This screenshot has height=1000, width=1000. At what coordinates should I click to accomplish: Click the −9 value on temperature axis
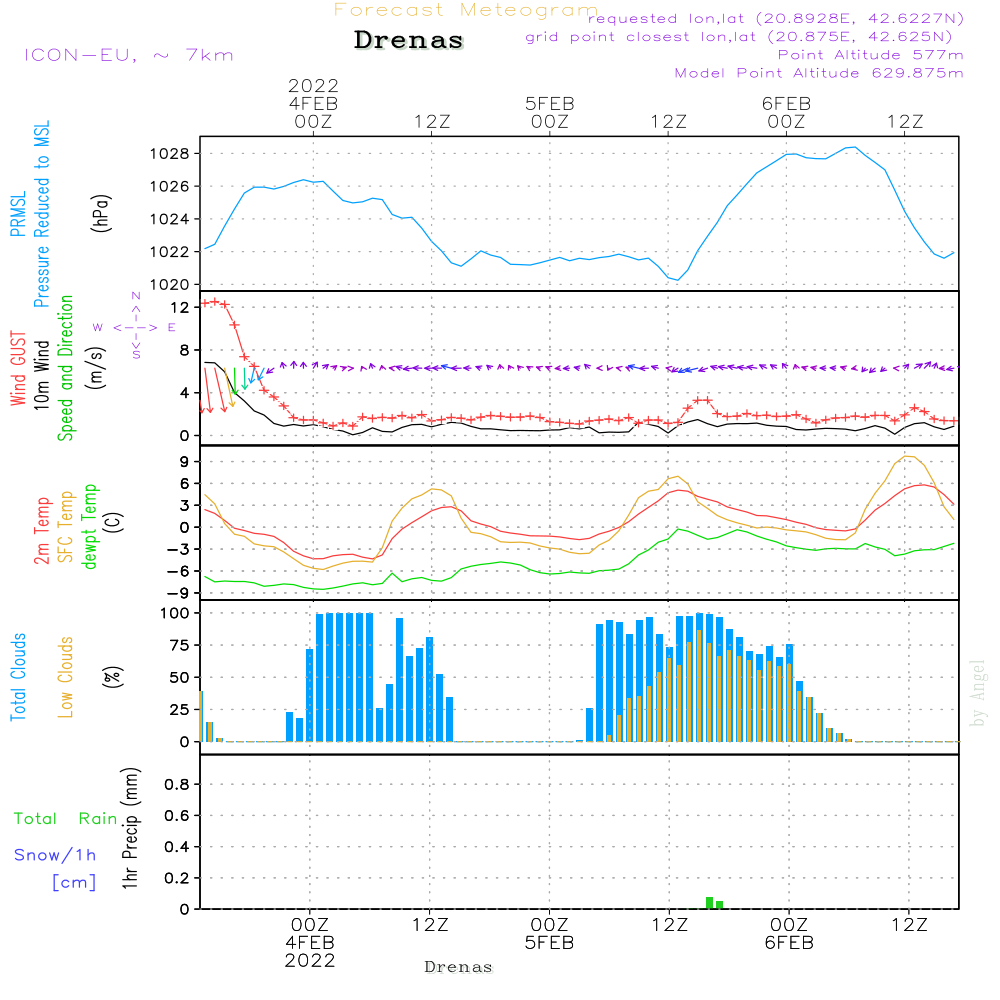[177, 593]
